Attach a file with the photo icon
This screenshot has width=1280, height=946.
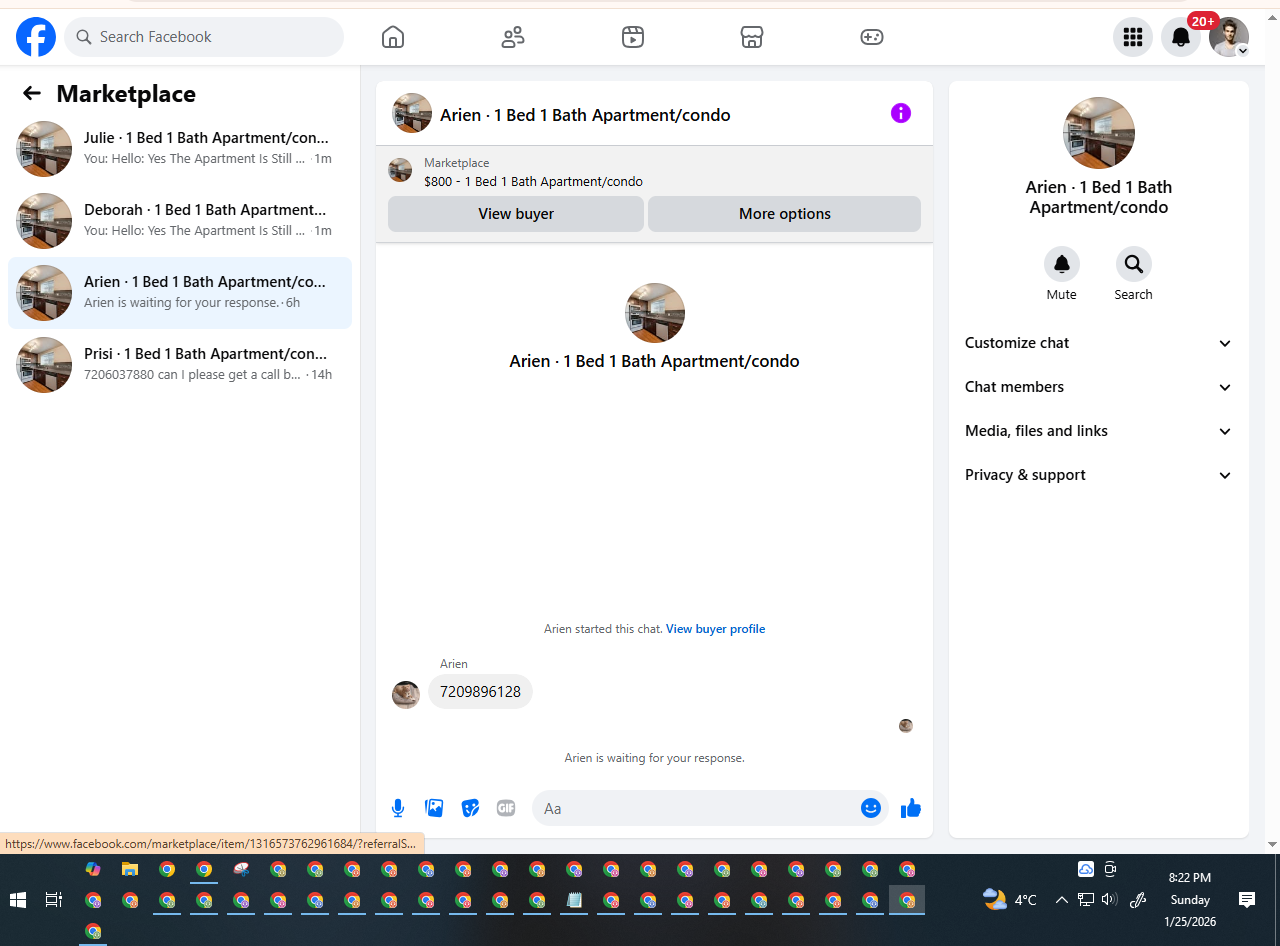point(434,808)
